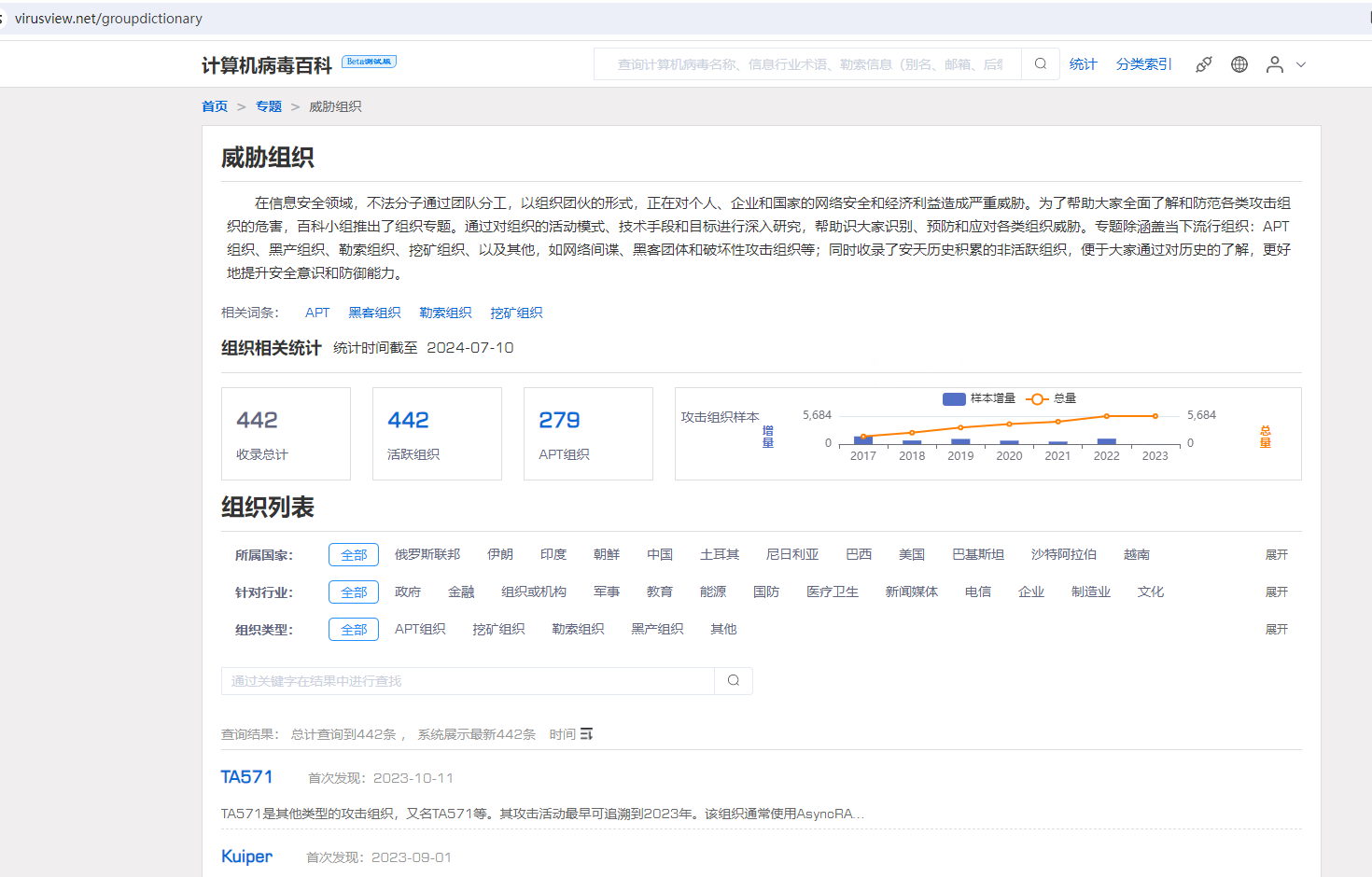Filter by country 沙特阿拉伯
This screenshot has width=1372, height=877.
point(1064,554)
